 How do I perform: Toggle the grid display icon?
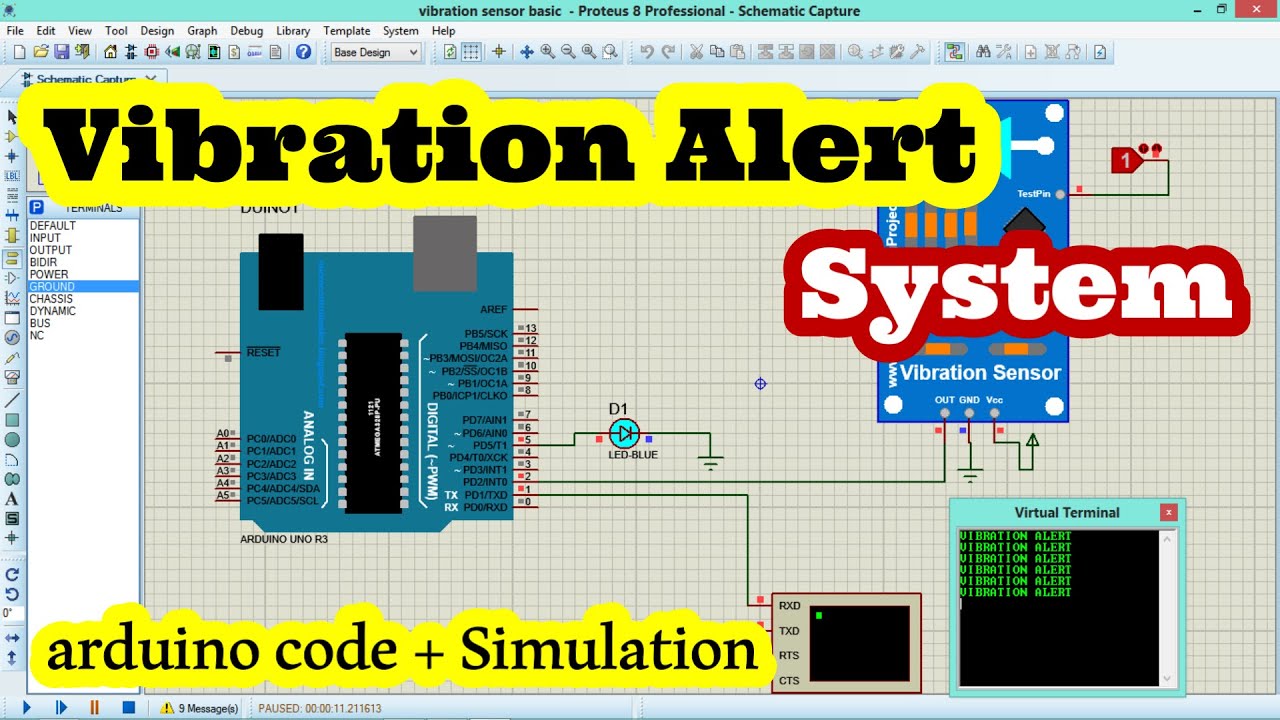coord(471,52)
